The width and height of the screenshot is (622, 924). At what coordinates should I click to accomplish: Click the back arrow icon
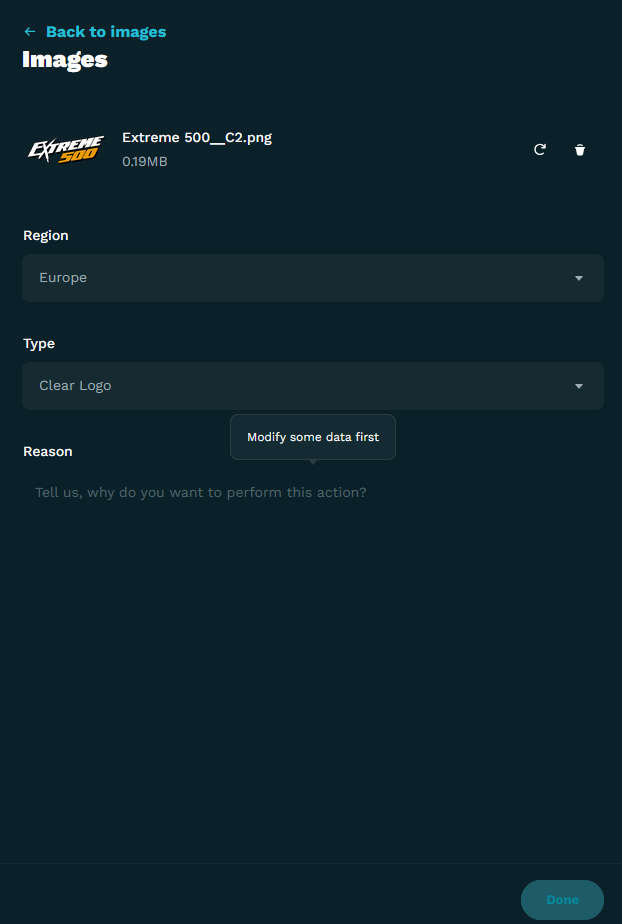[29, 32]
